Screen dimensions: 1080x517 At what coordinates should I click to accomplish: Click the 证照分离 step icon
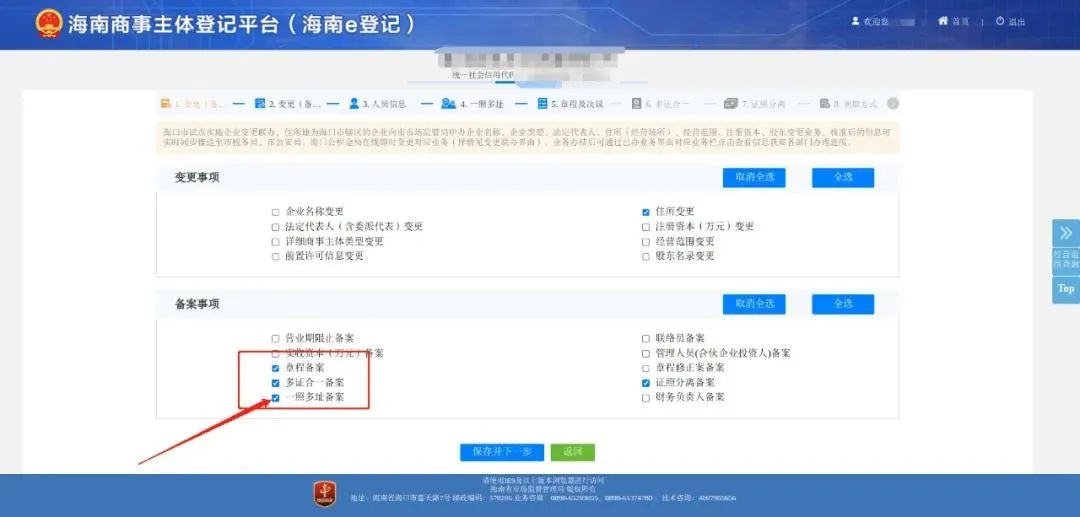(x=732, y=103)
